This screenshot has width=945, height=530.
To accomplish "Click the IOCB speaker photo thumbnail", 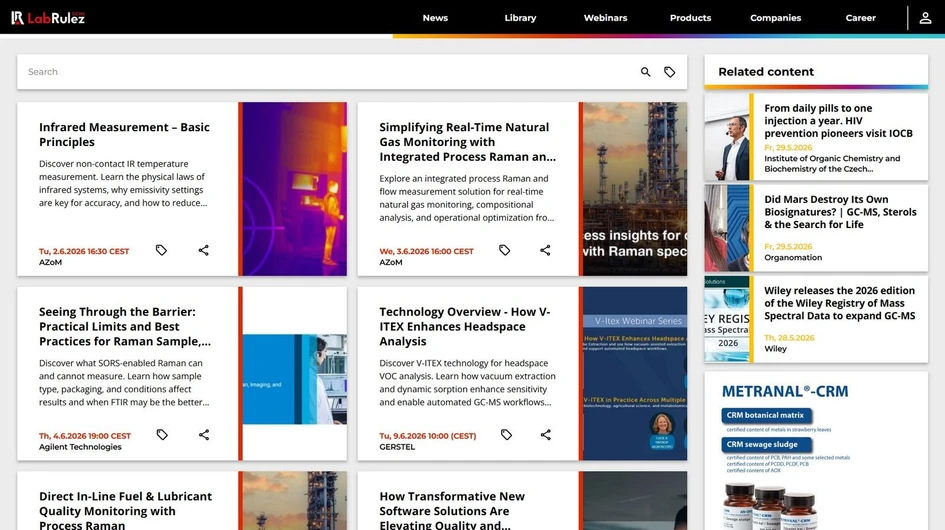I will [727, 137].
